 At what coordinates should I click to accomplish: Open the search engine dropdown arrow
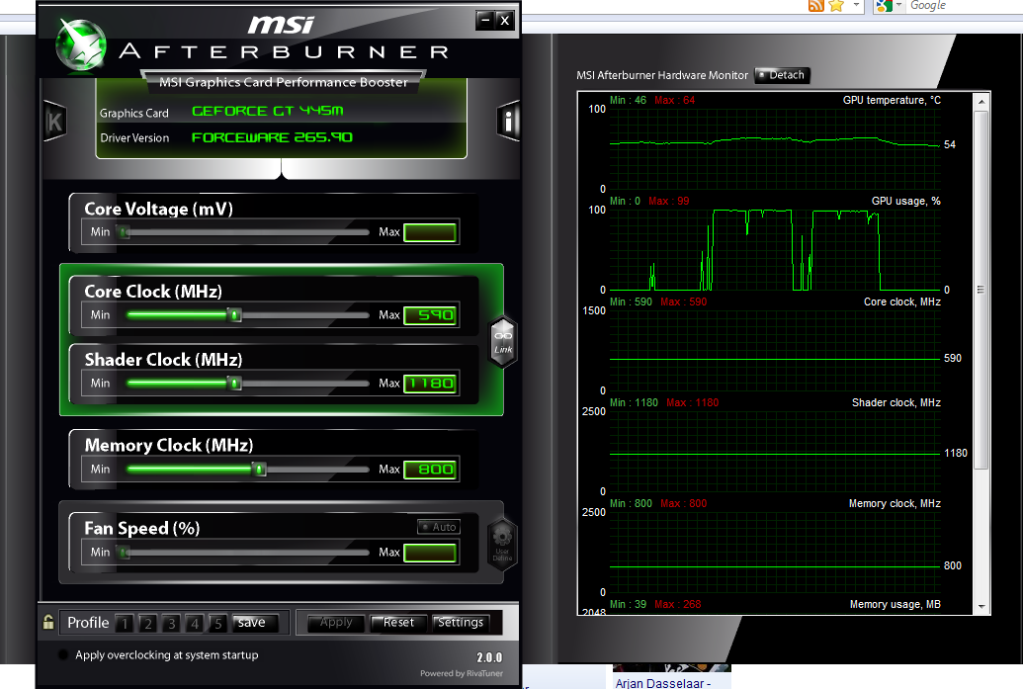(x=898, y=5)
